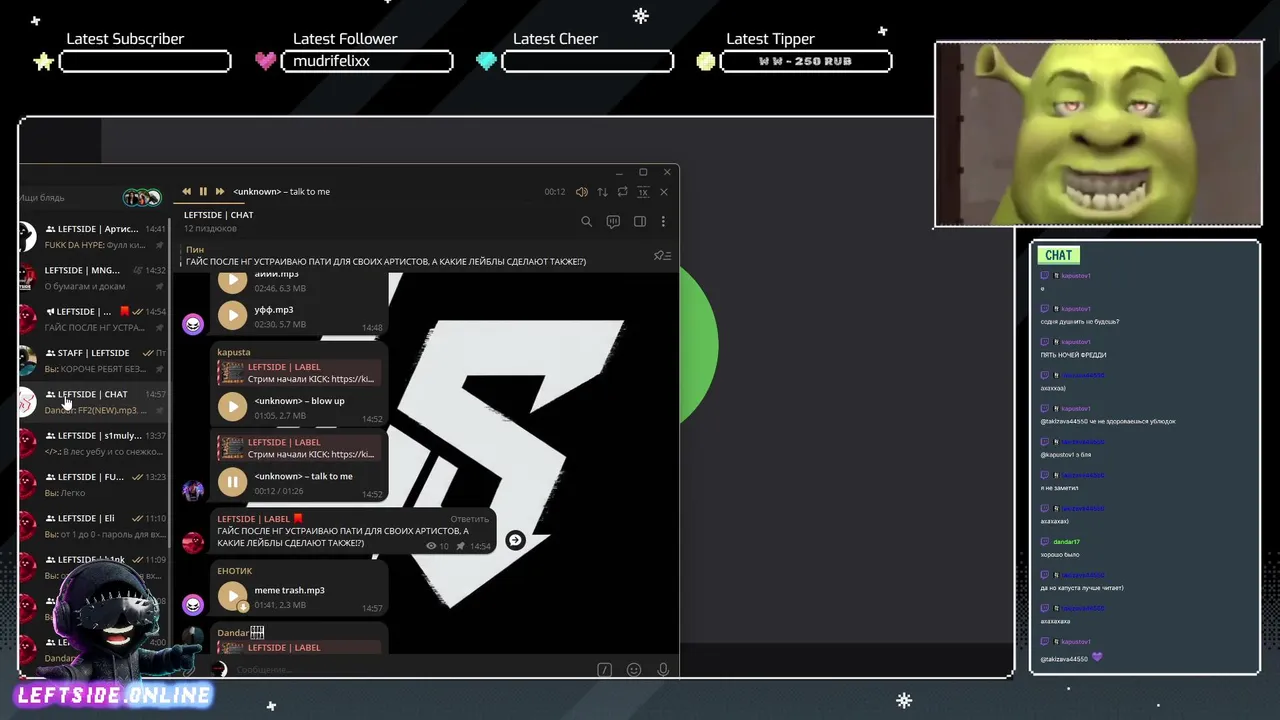Pause the talk to me message audio
This screenshot has height=720, width=1280.
click(x=233, y=482)
